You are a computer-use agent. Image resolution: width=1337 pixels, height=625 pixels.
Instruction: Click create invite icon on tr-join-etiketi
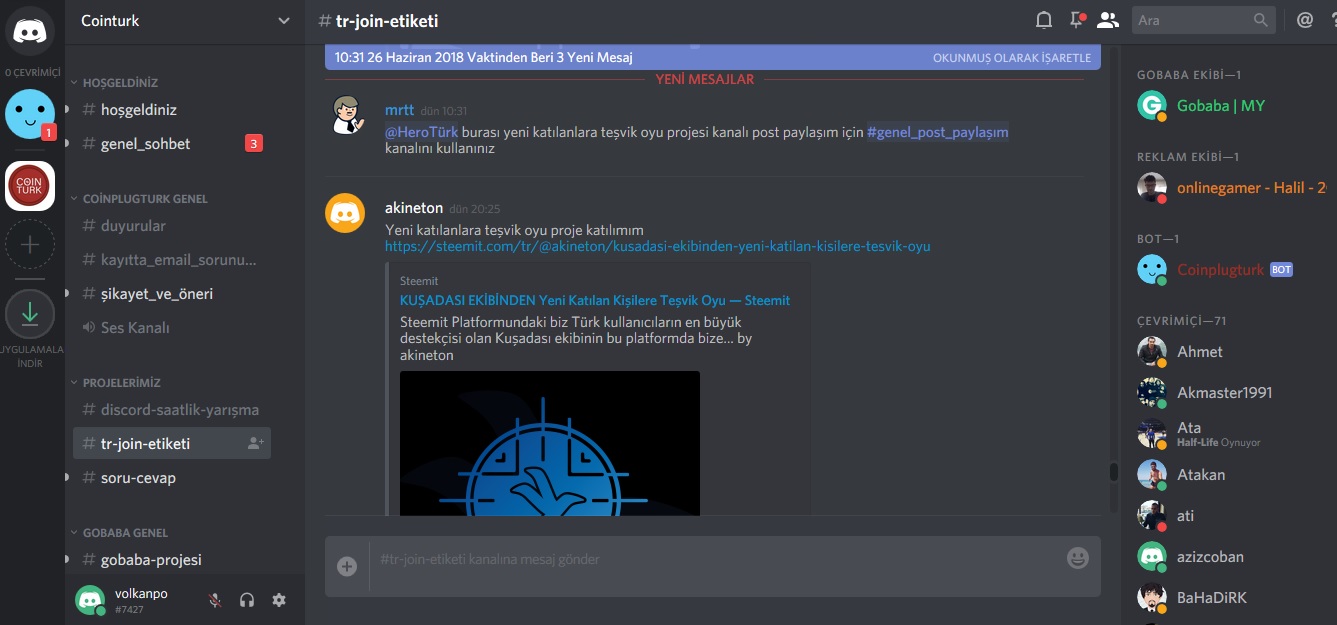click(255, 443)
